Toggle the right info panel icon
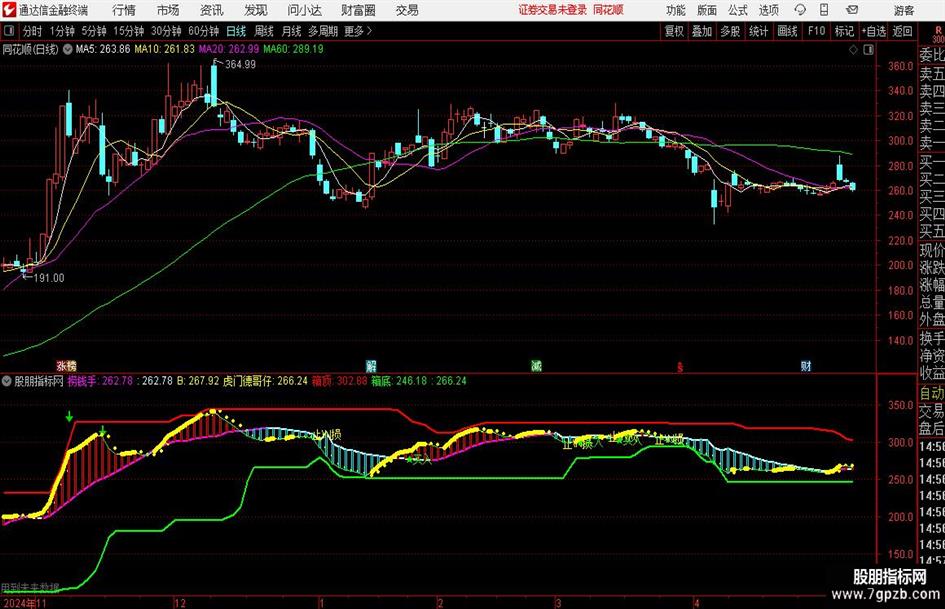Viewport: 945px width, 609px height. click(868, 50)
